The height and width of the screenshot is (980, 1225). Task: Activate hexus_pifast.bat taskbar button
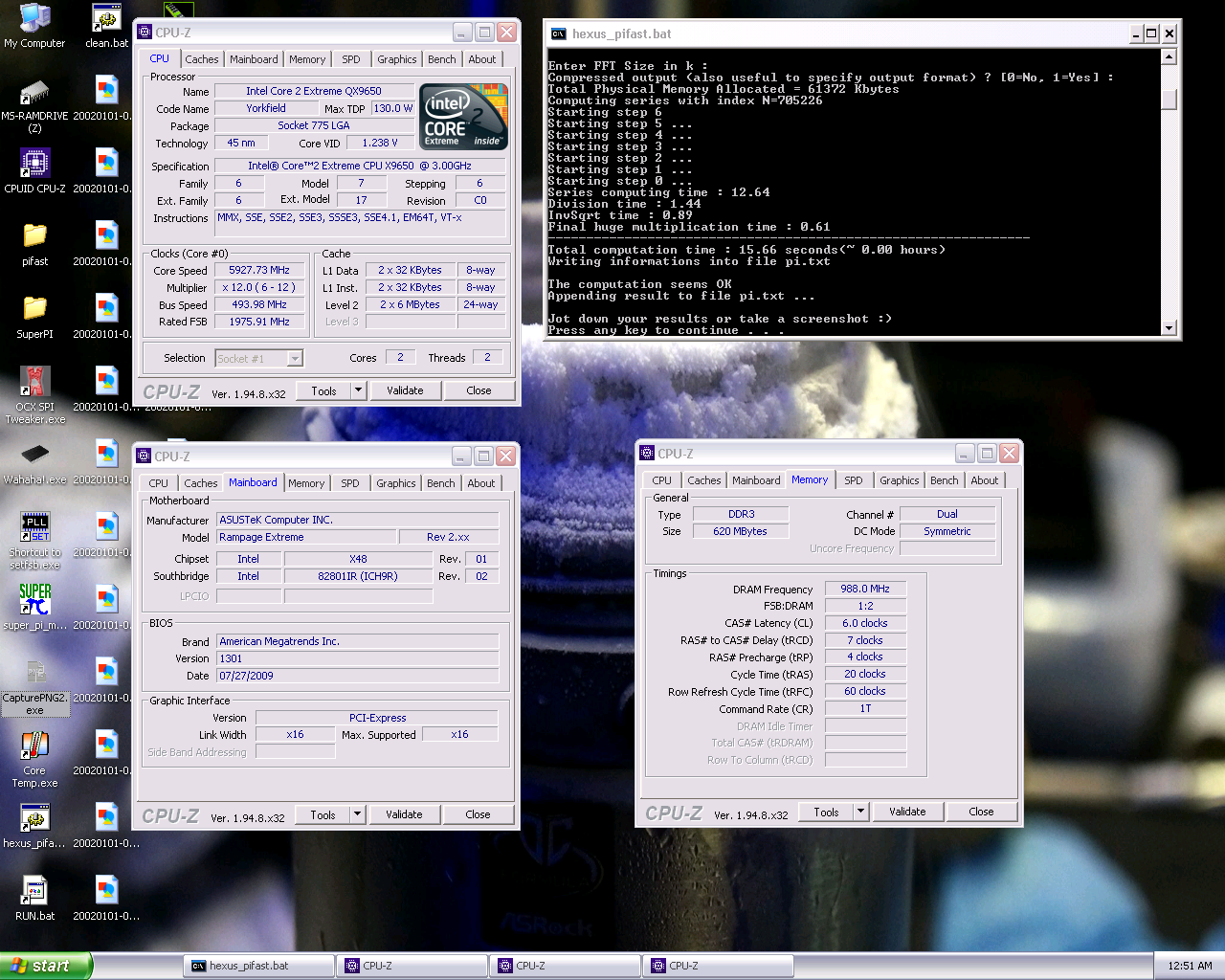[x=258, y=966]
